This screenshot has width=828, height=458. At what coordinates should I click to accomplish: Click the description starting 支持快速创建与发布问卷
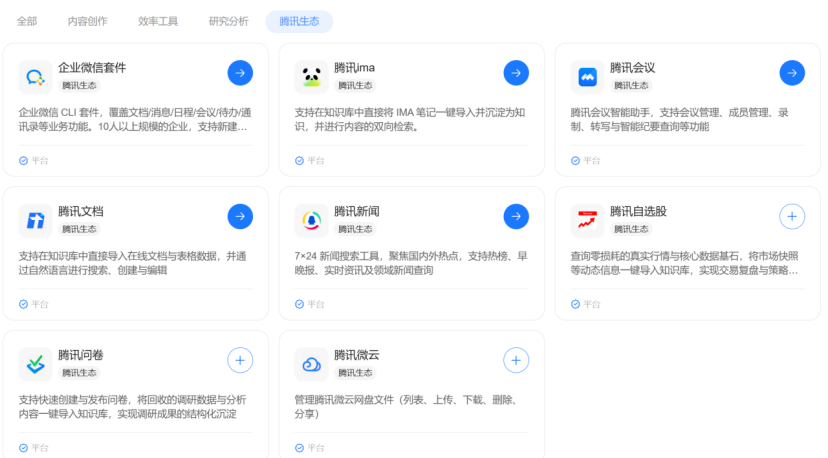tap(133, 407)
